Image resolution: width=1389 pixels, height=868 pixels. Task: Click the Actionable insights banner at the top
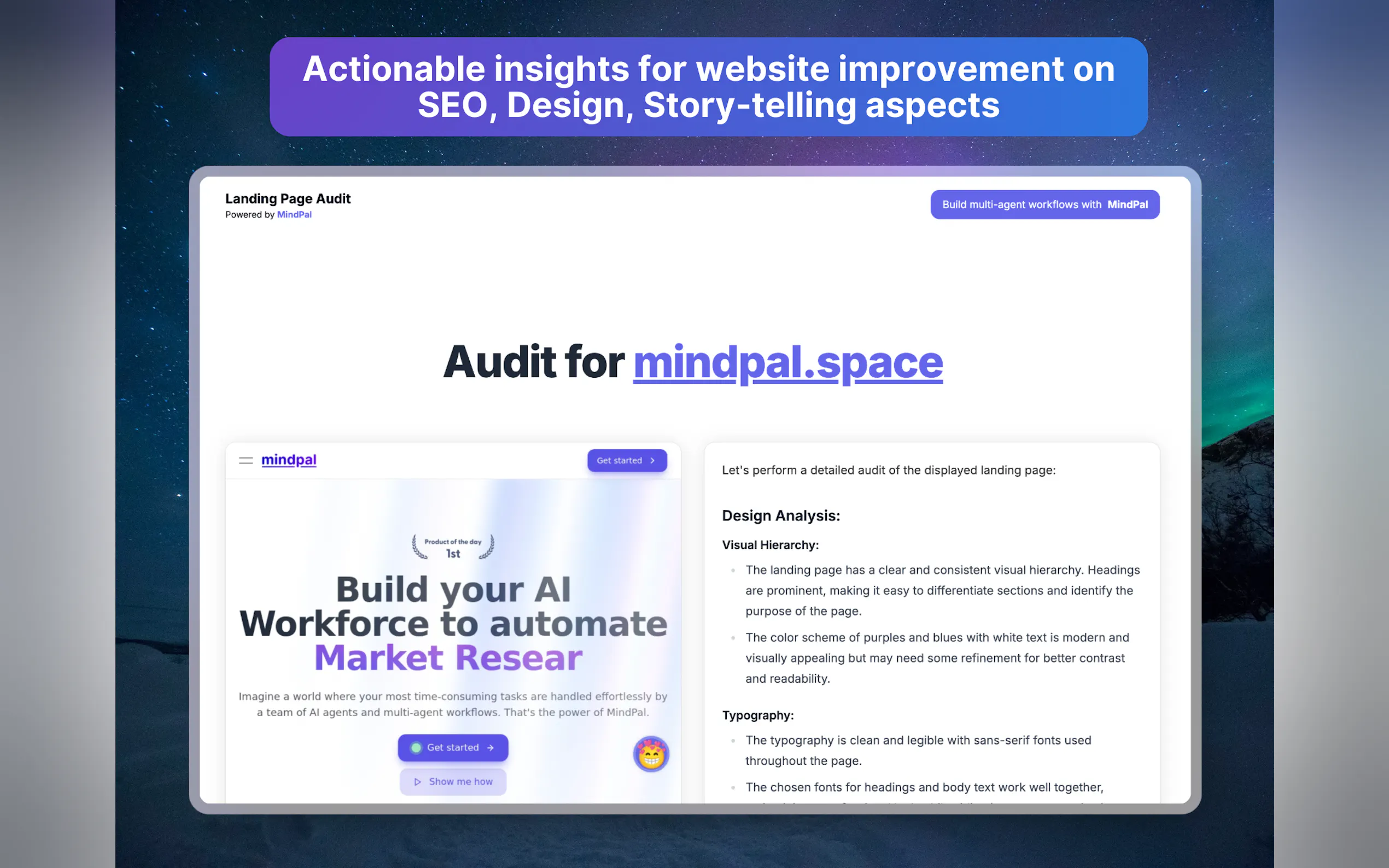[708, 87]
